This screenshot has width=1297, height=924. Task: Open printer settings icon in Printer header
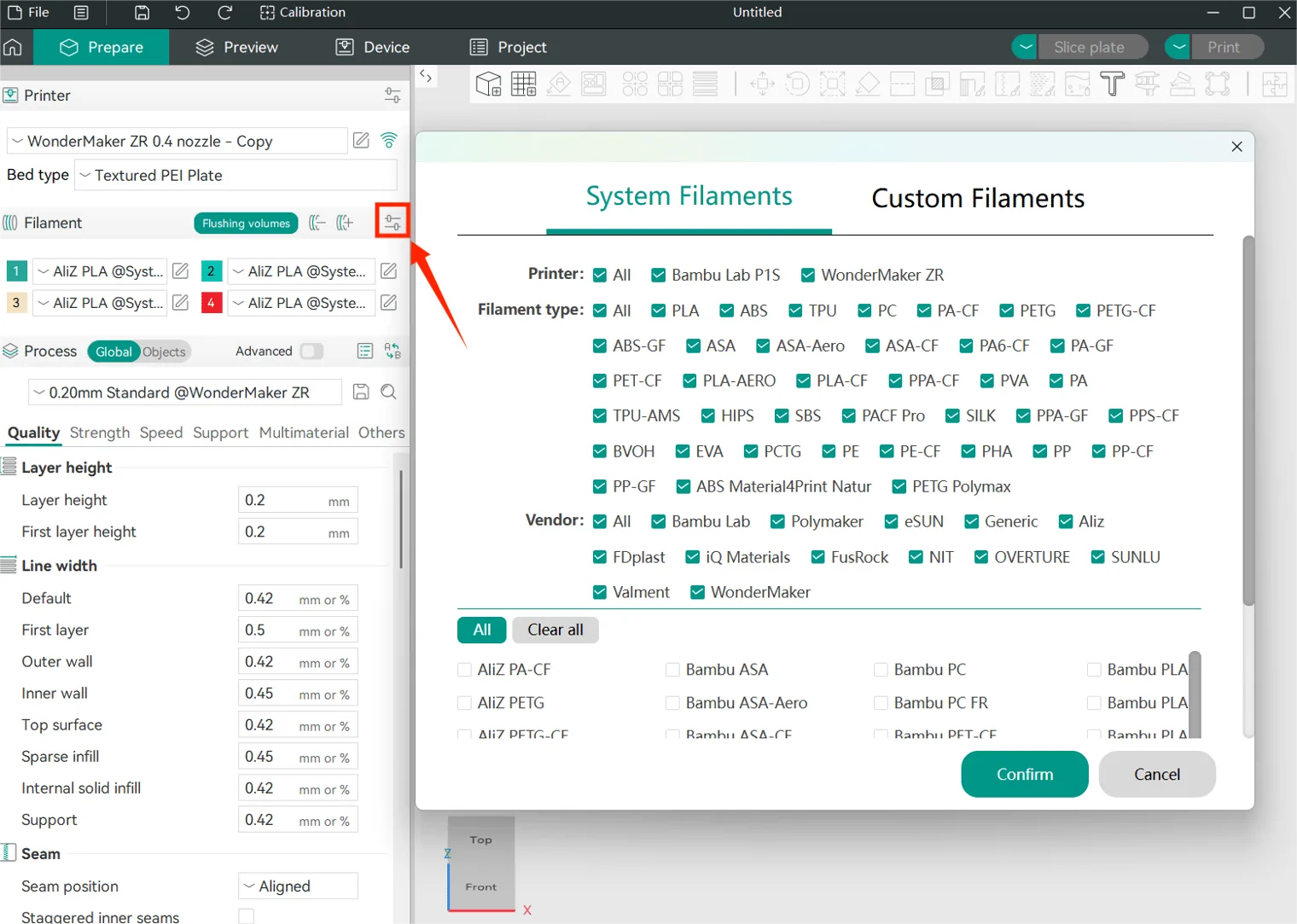coord(393,96)
